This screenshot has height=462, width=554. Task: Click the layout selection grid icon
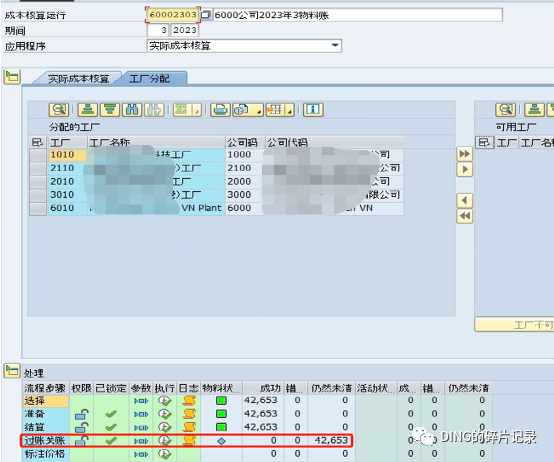(276, 110)
